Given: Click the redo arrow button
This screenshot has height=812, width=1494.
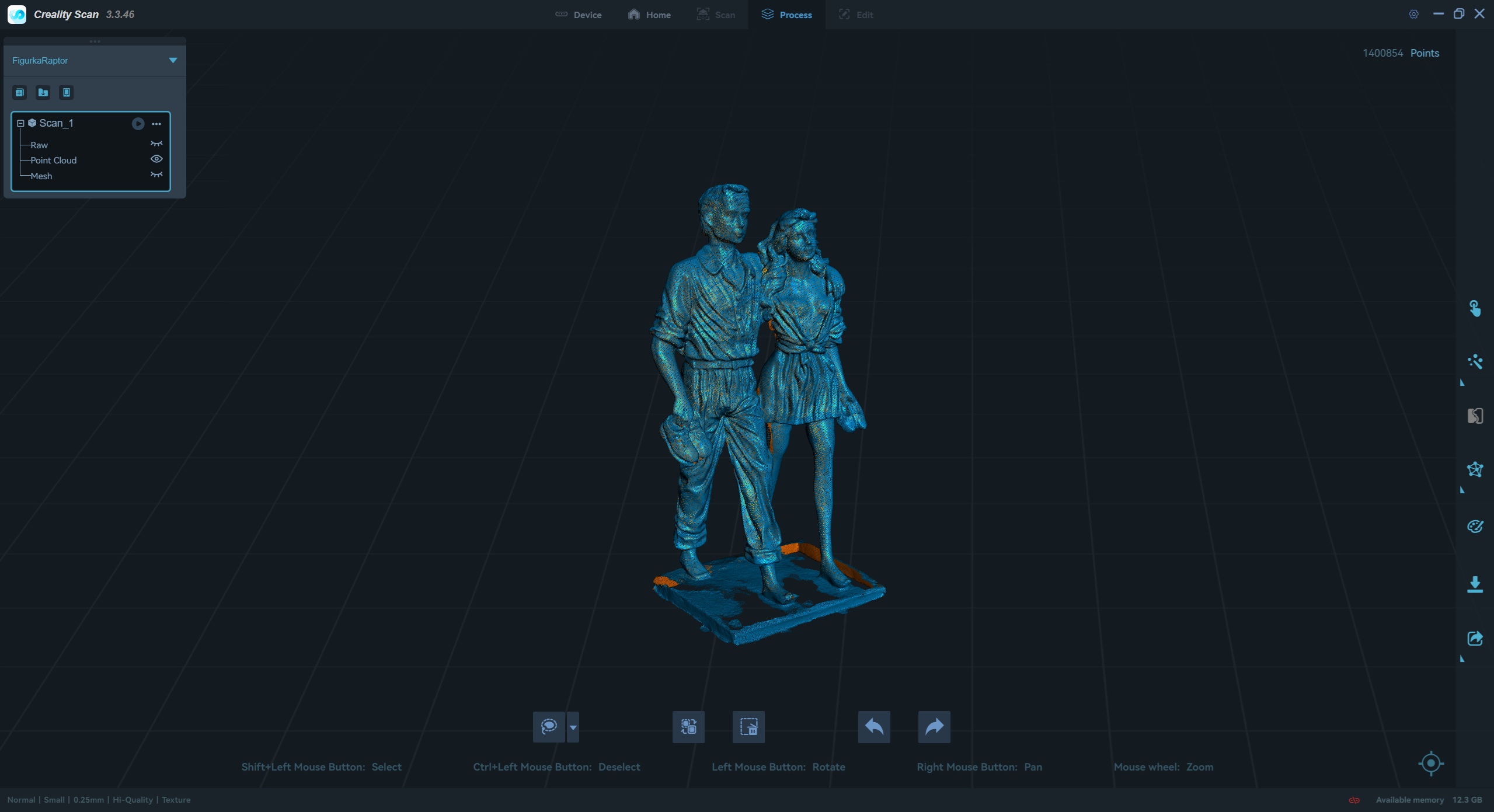Looking at the screenshot, I should (x=934, y=727).
